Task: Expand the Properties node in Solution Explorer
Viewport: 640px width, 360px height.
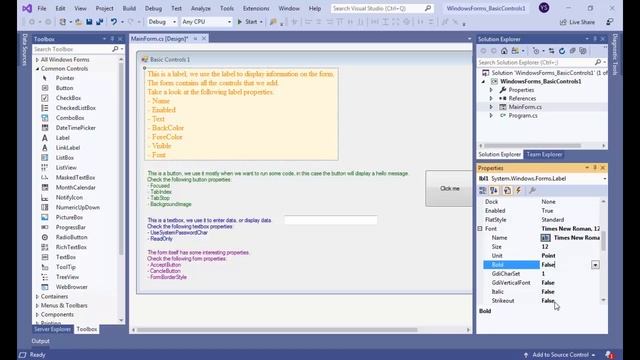Action: [x=491, y=90]
